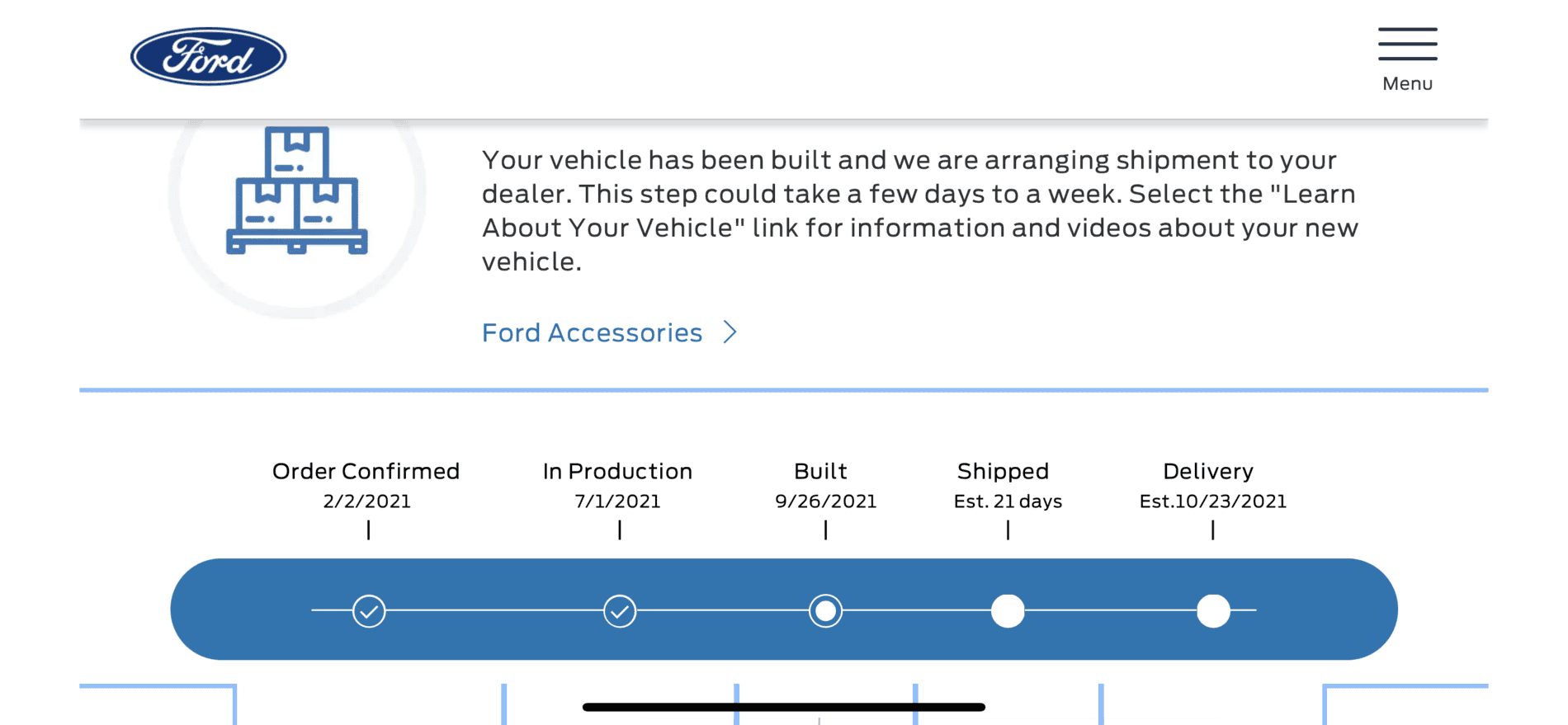Click the date 7/1/2021

(x=618, y=501)
